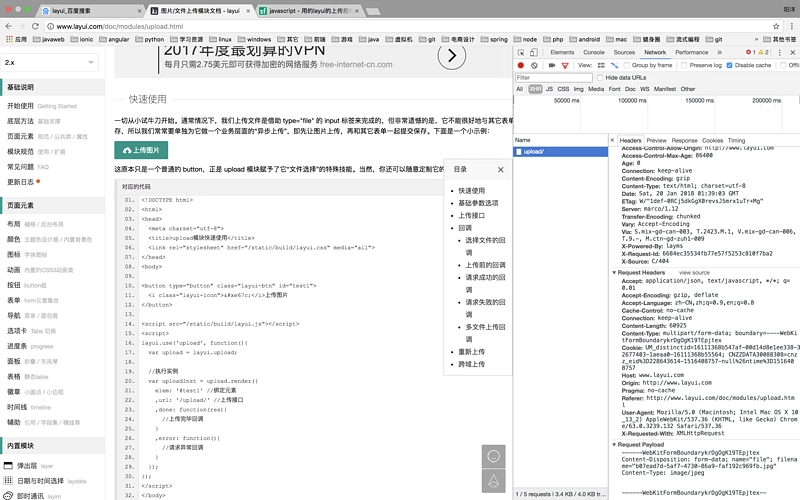Open the 表格 table sidebar item
The width and height of the screenshot is (800, 500).
[x=28, y=377]
